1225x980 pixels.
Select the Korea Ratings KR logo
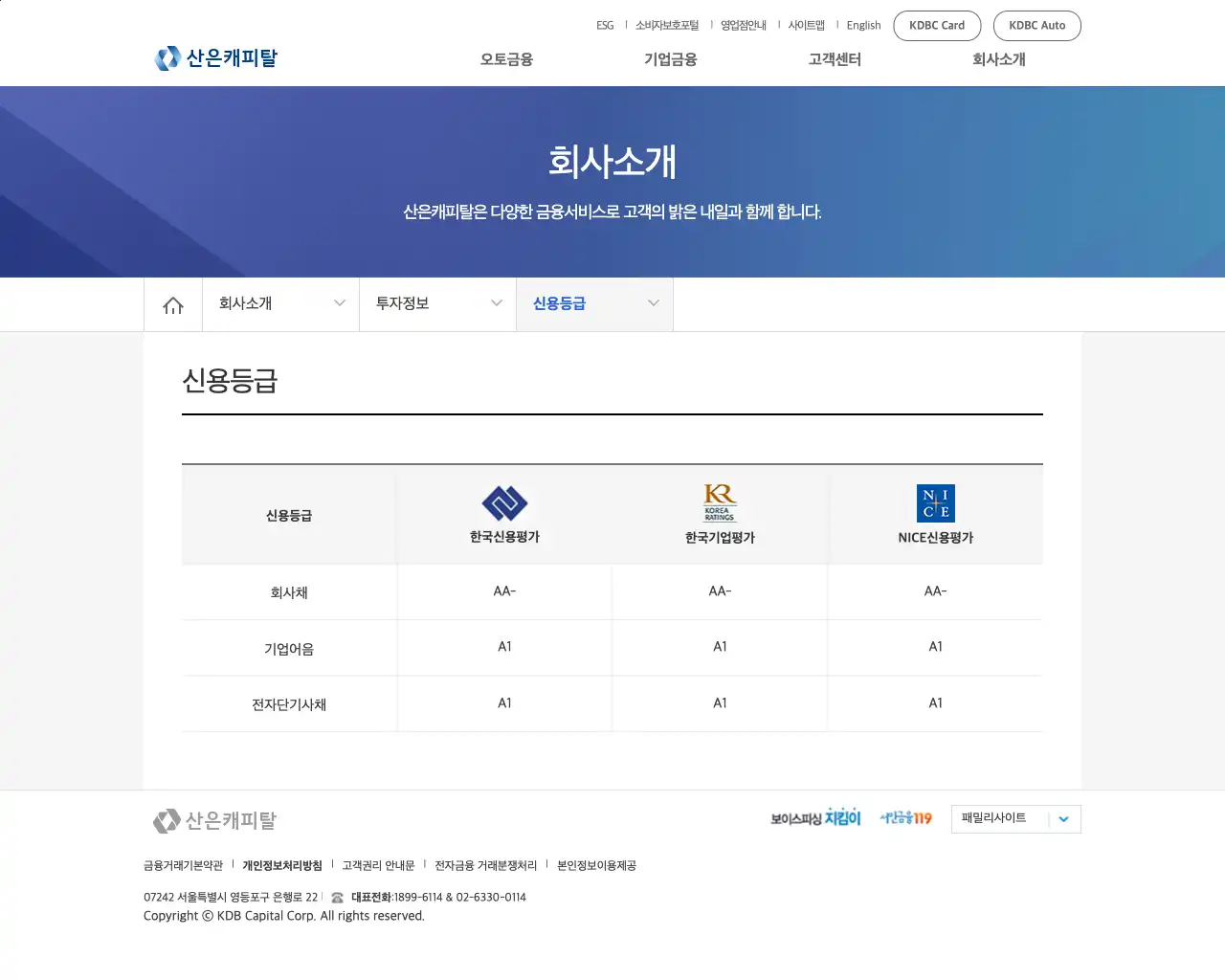(719, 501)
